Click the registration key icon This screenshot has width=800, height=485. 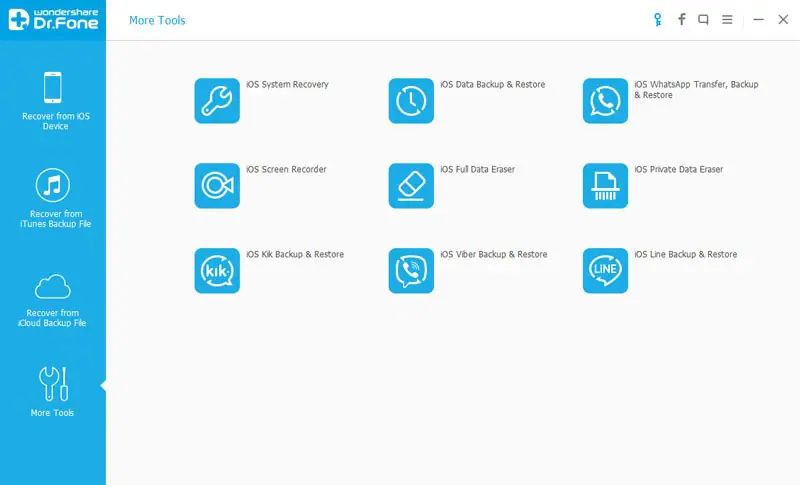[658, 20]
